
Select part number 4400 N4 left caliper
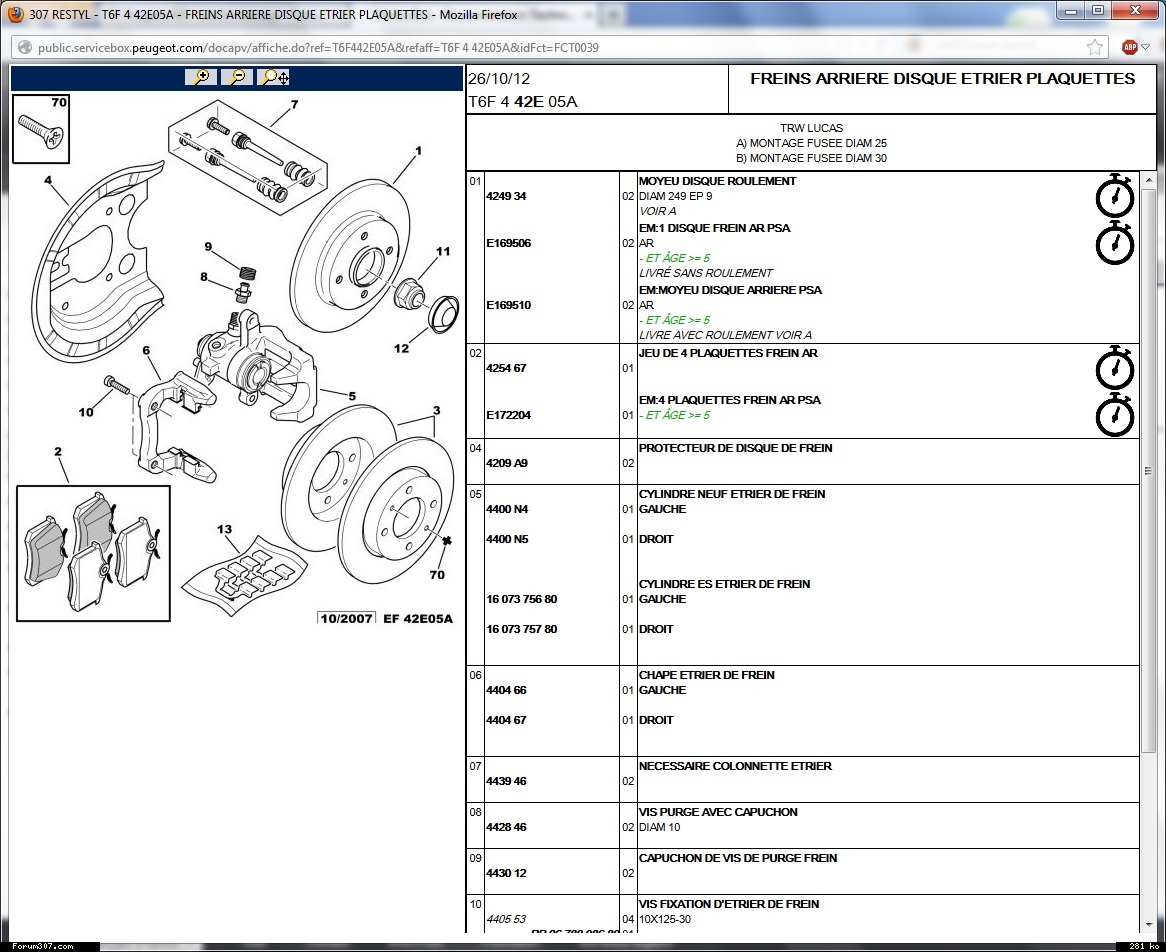pos(507,509)
